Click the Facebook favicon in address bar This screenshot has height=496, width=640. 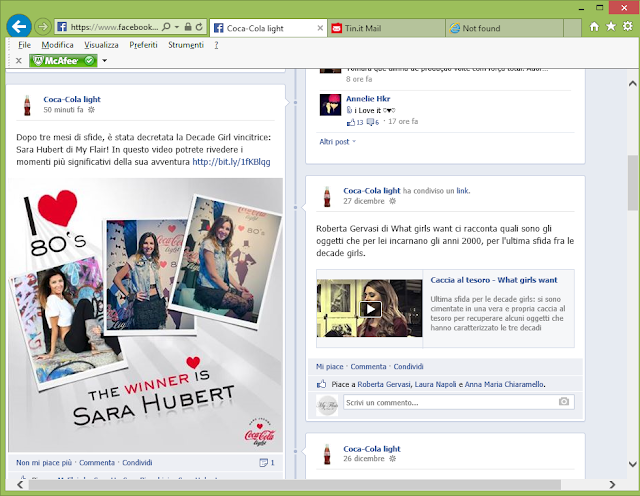[62, 27]
